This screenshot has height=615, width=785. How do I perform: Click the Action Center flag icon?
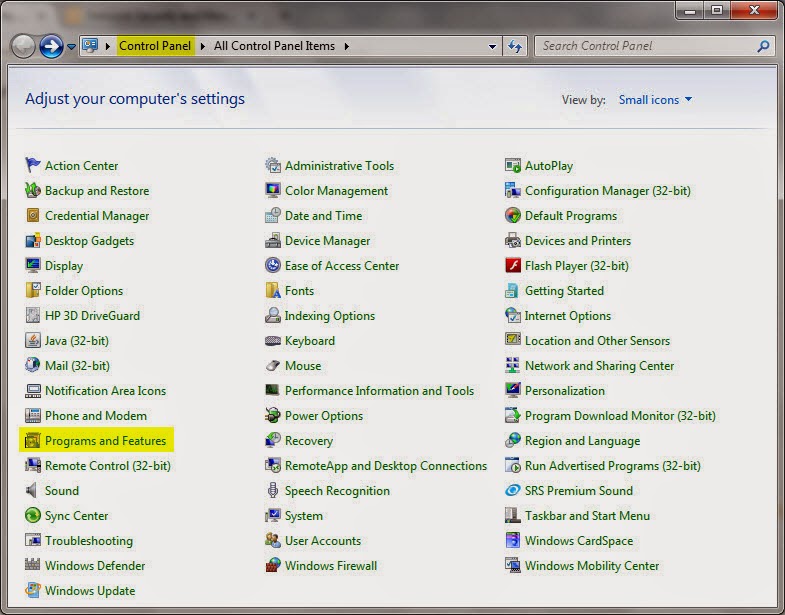click(x=33, y=165)
